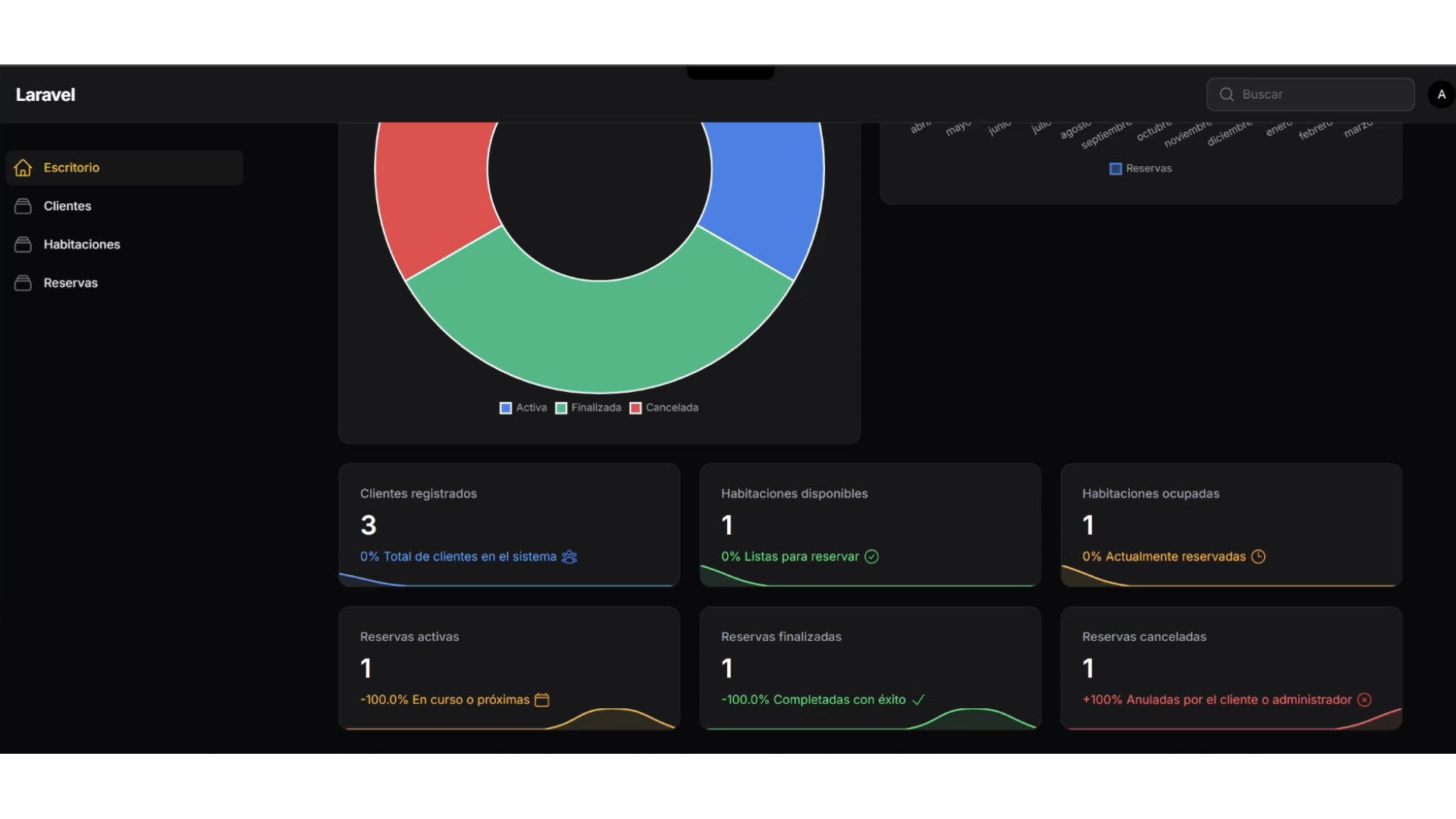The image size is (1456, 819).
Task: Click the Habitaciones sidebar icon
Action: pos(23,244)
